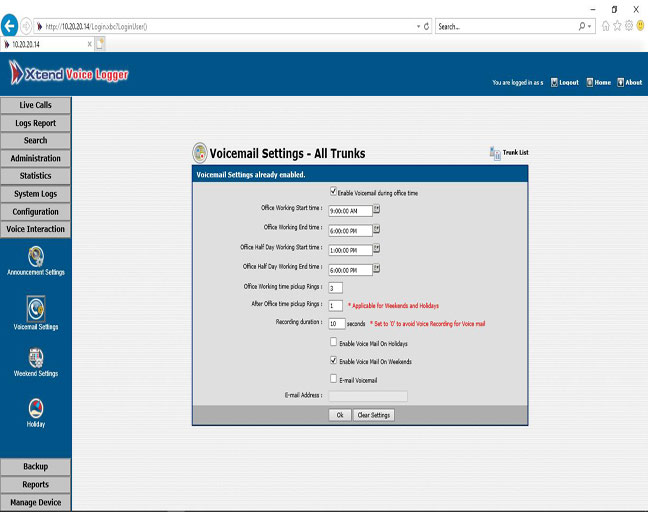Uncheck Enable Voice Mail On Weekends
648x512 pixels.
pyautogui.click(x=334, y=360)
